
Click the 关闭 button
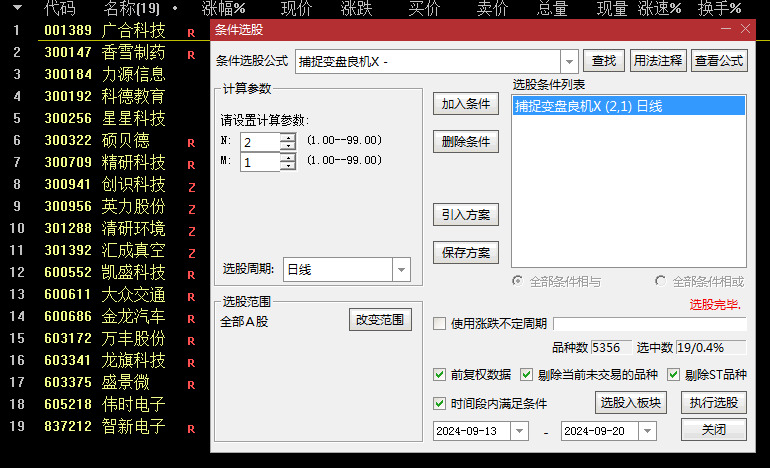tap(714, 430)
